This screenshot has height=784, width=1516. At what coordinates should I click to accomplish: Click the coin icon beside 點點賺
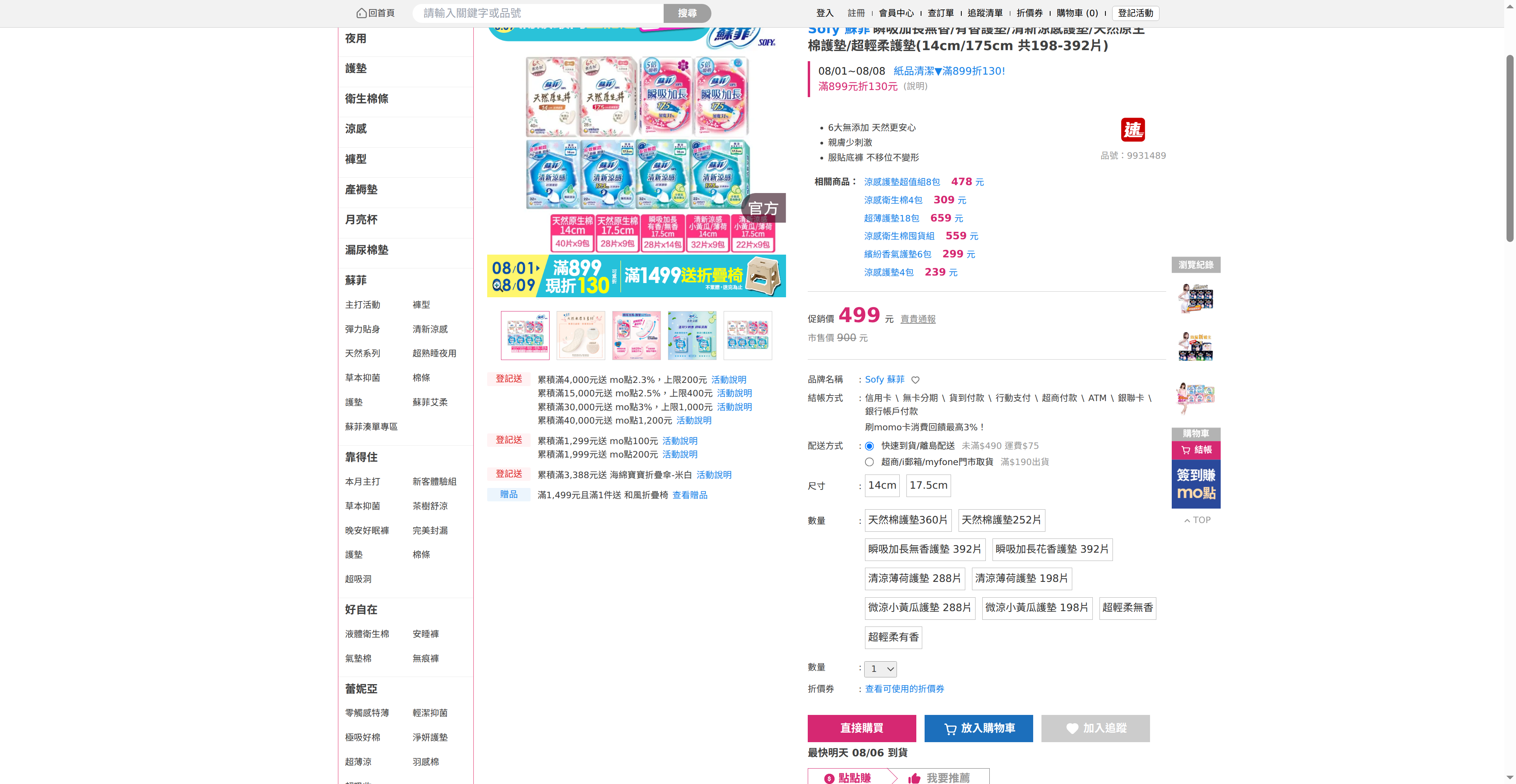(x=829, y=778)
